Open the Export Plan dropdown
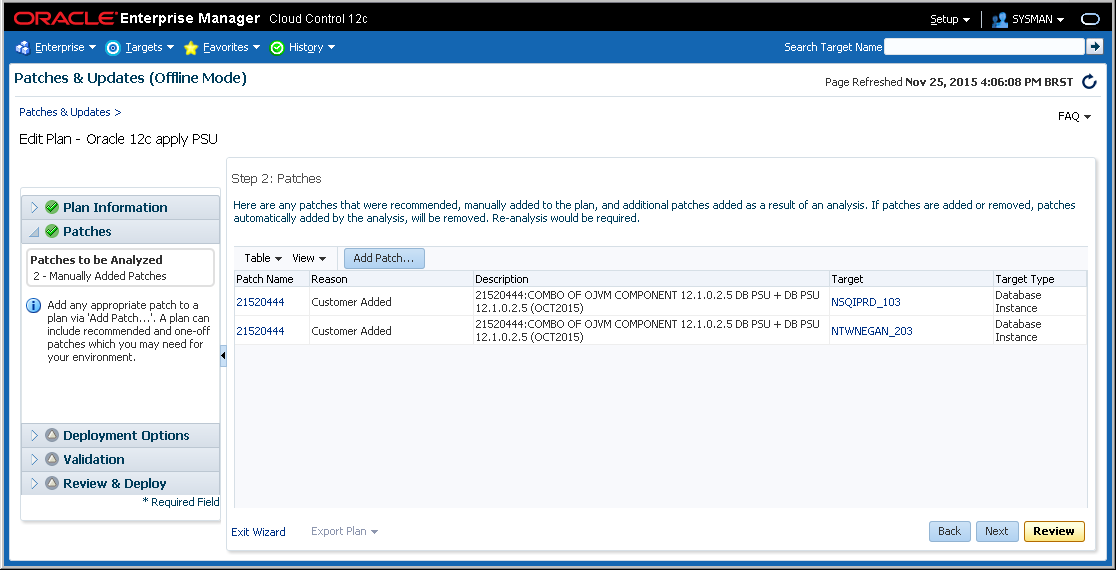The width and height of the screenshot is (1116, 571). coord(344,532)
